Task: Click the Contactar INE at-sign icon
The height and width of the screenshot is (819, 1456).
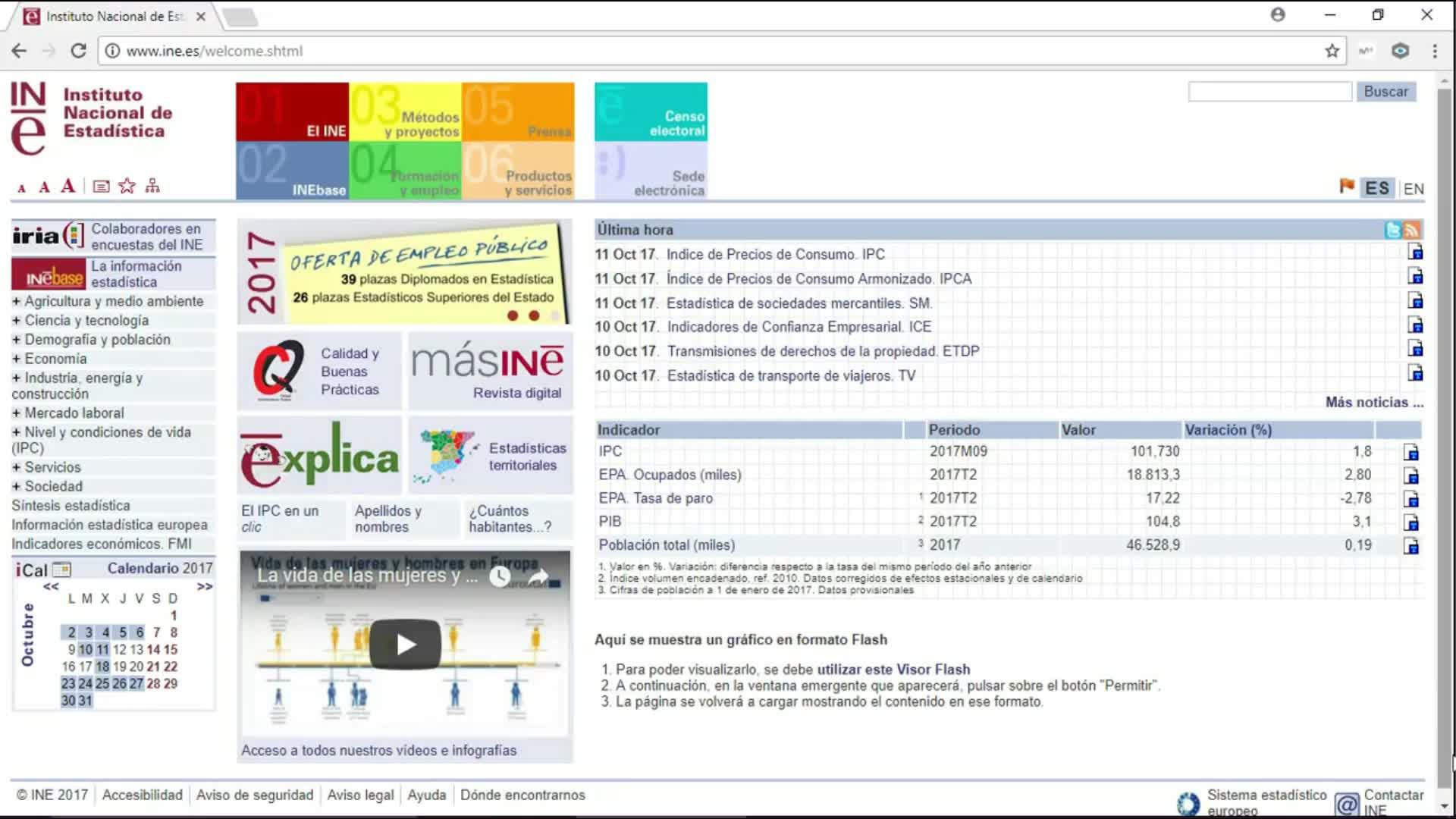Action: pyautogui.click(x=1347, y=804)
